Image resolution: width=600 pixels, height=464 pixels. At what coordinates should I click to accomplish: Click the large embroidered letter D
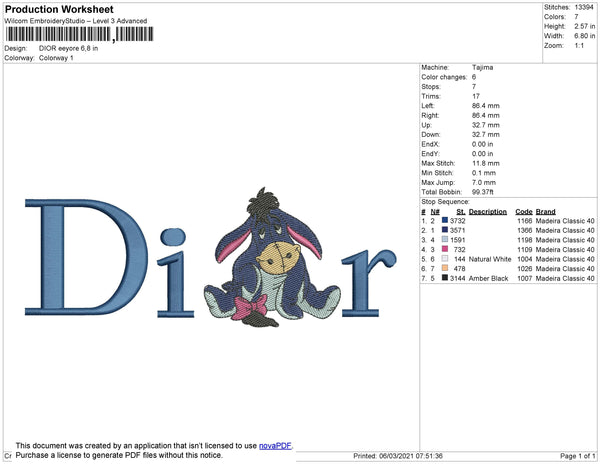(x=86, y=257)
